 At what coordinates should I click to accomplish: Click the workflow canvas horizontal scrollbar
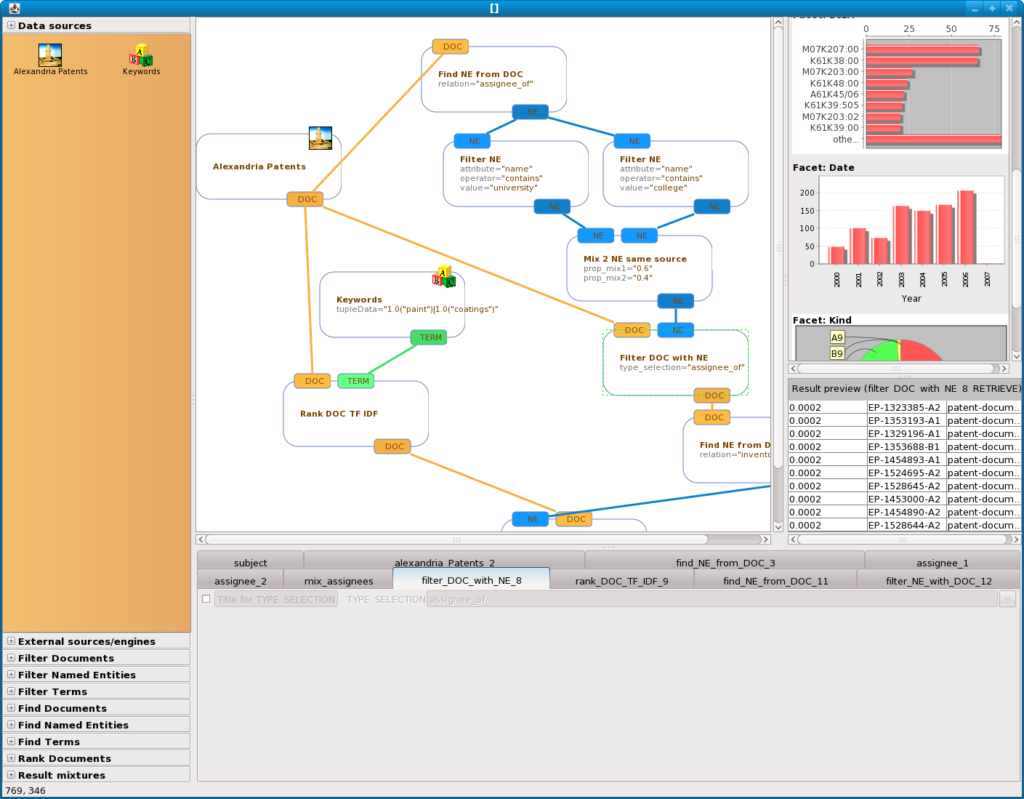click(x=456, y=540)
